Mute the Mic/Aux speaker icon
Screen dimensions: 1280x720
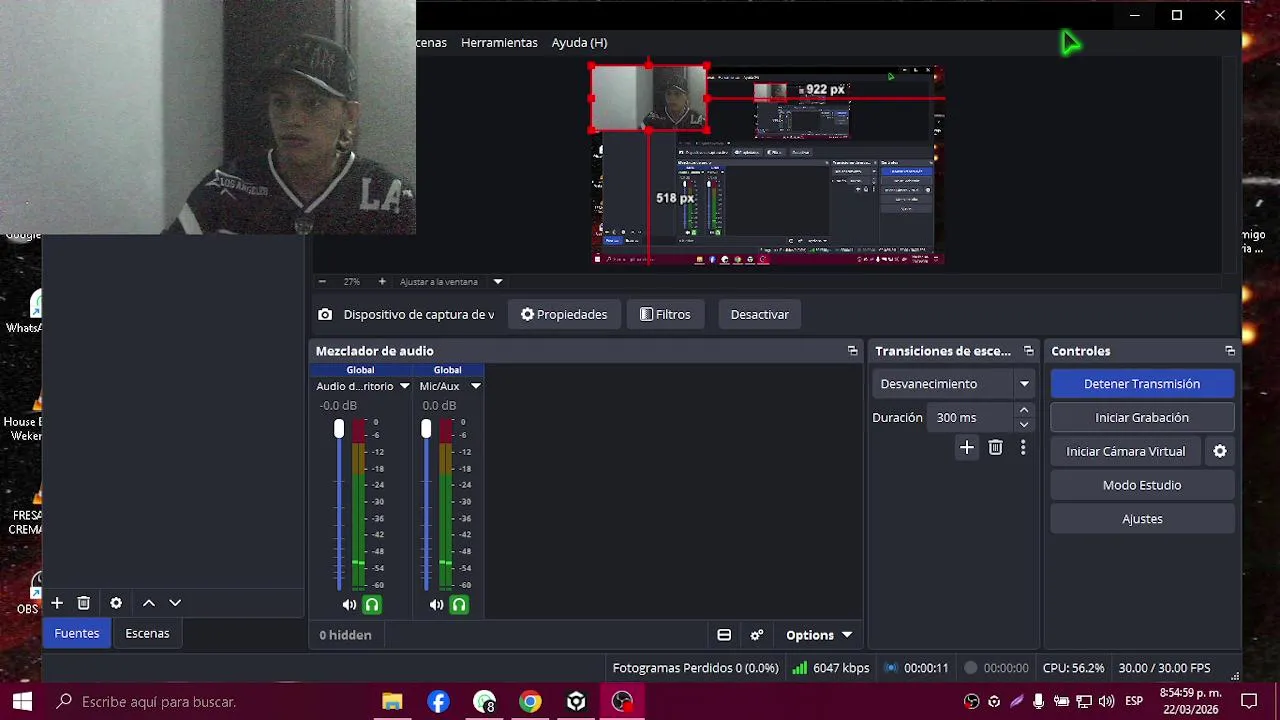coord(436,605)
